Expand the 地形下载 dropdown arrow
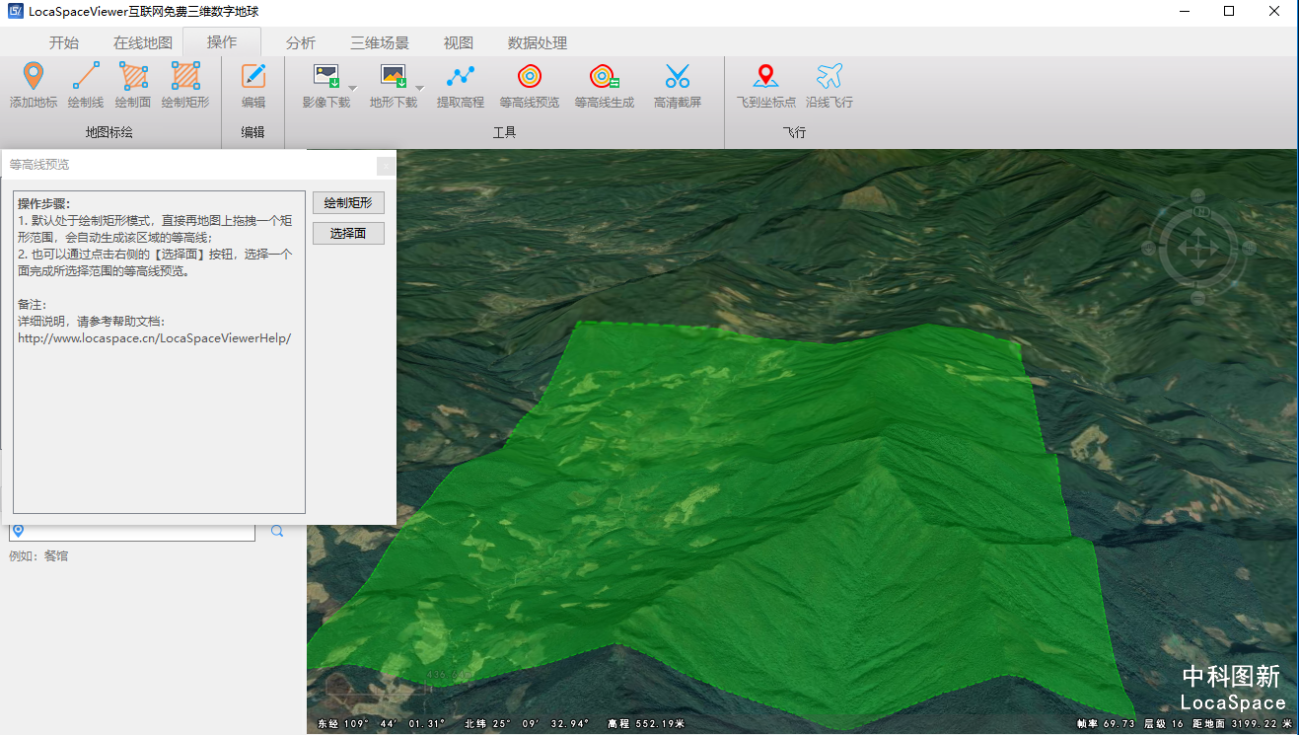Screen dimensions: 1299x735 click(x=420, y=89)
